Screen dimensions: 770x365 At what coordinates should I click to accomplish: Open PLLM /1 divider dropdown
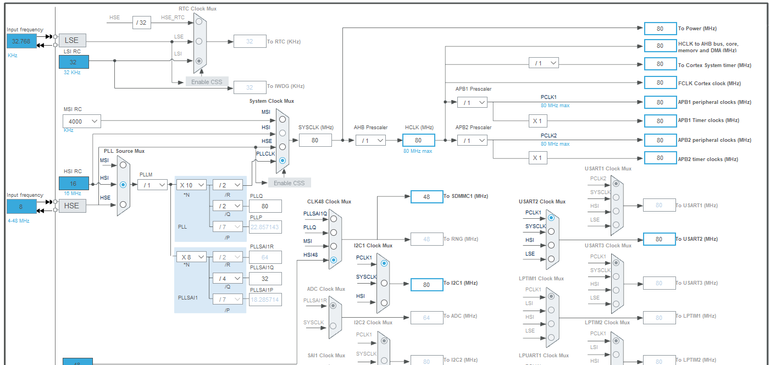tap(152, 185)
